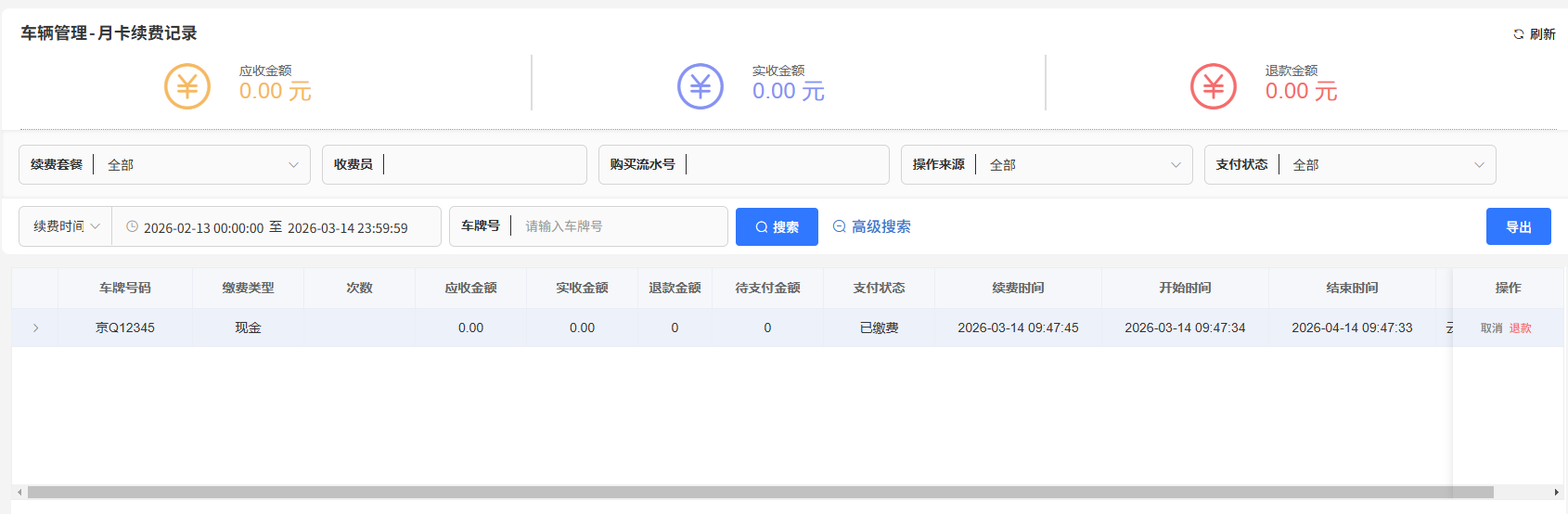Viewport: 1568px width, 514px height.
Task: Focus the 收费员 input field
Action: (x=455, y=164)
